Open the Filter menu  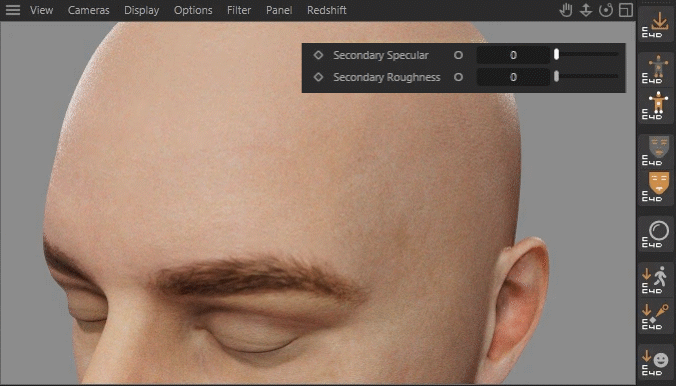(239, 10)
